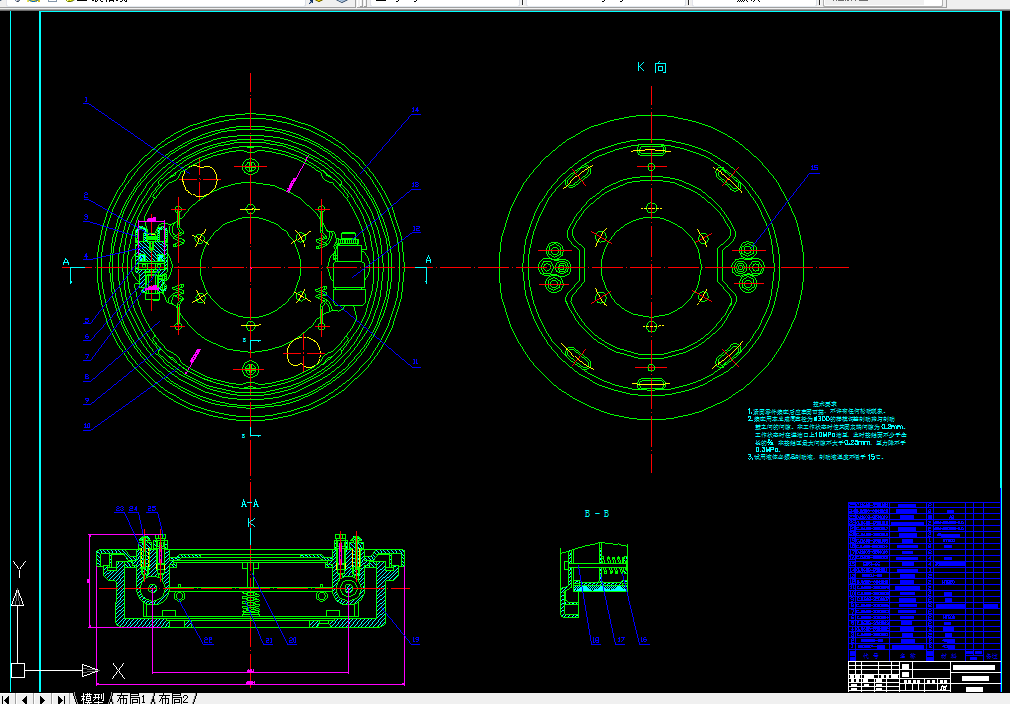Select part callout number 17
Viewport: 1010px width, 704px height.
(x=620, y=640)
